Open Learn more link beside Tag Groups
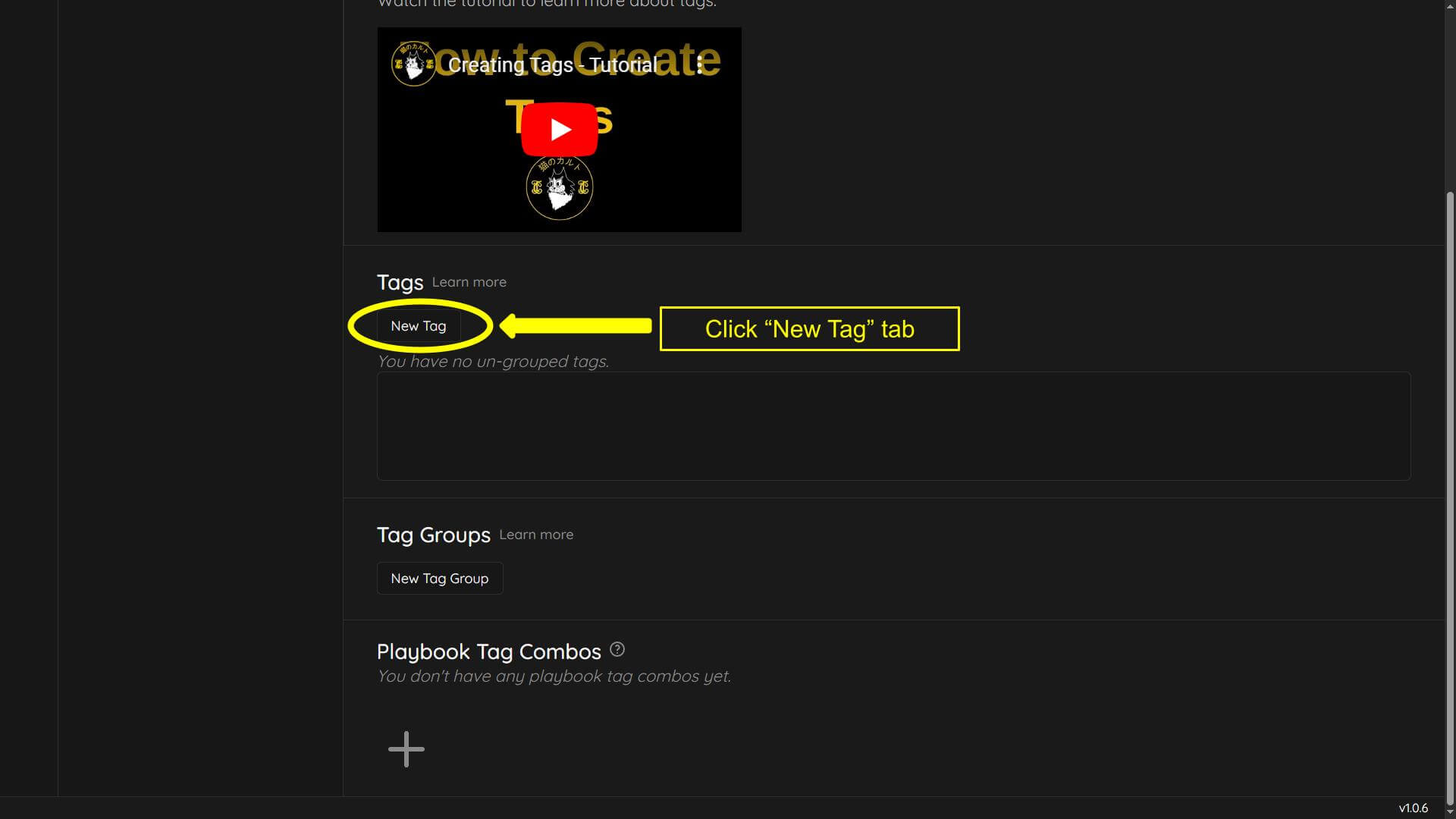This screenshot has height=819, width=1456. coord(536,535)
